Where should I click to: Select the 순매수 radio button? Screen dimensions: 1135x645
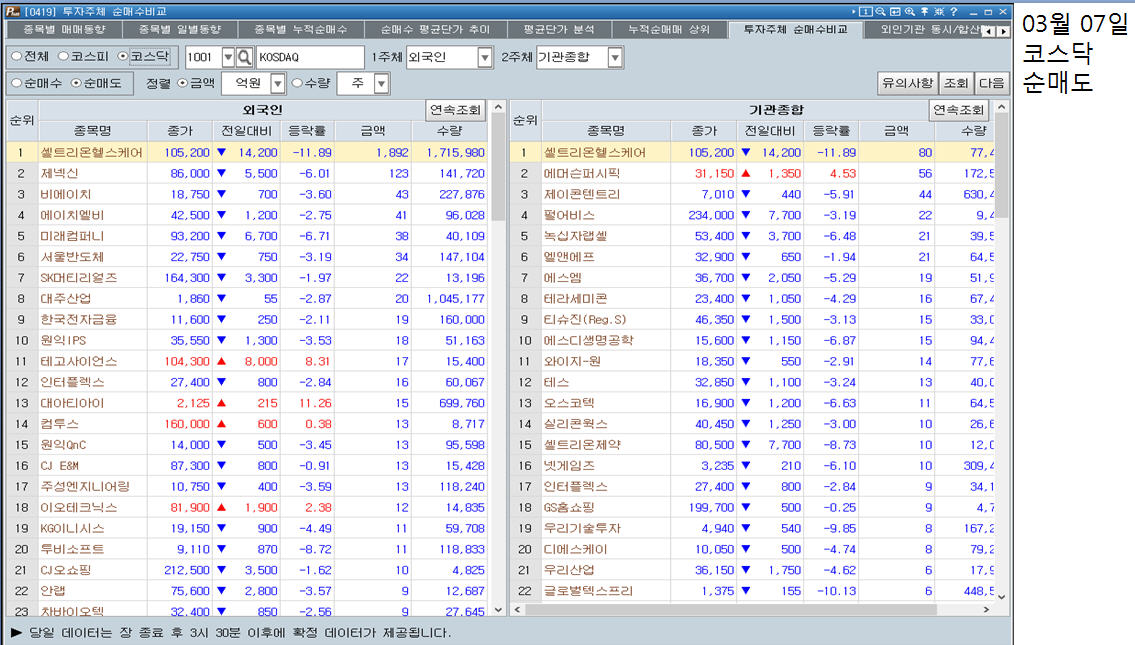tap(17, 84)
